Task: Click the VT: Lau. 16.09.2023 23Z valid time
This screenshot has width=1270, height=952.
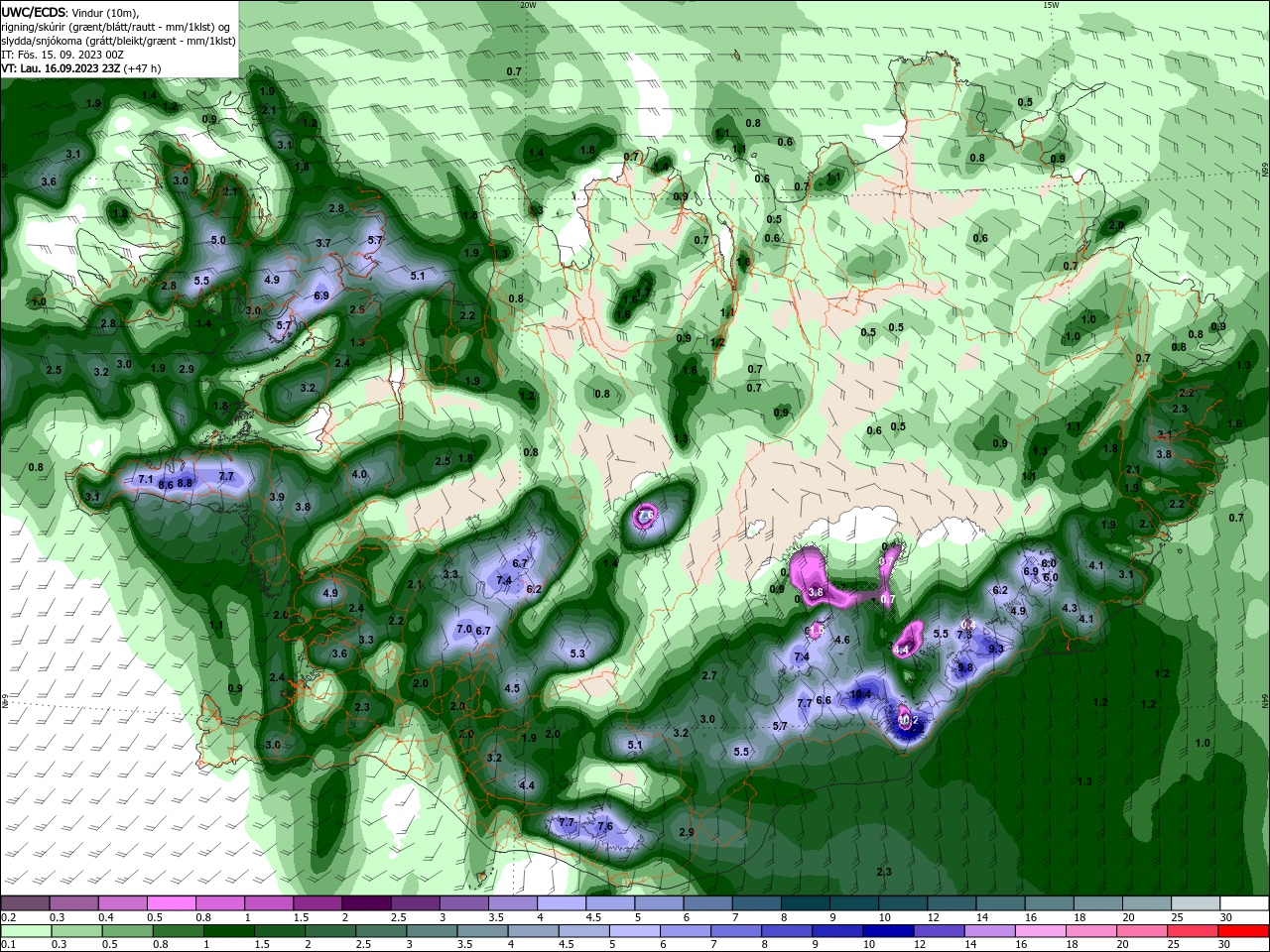Action: point(80,68)
